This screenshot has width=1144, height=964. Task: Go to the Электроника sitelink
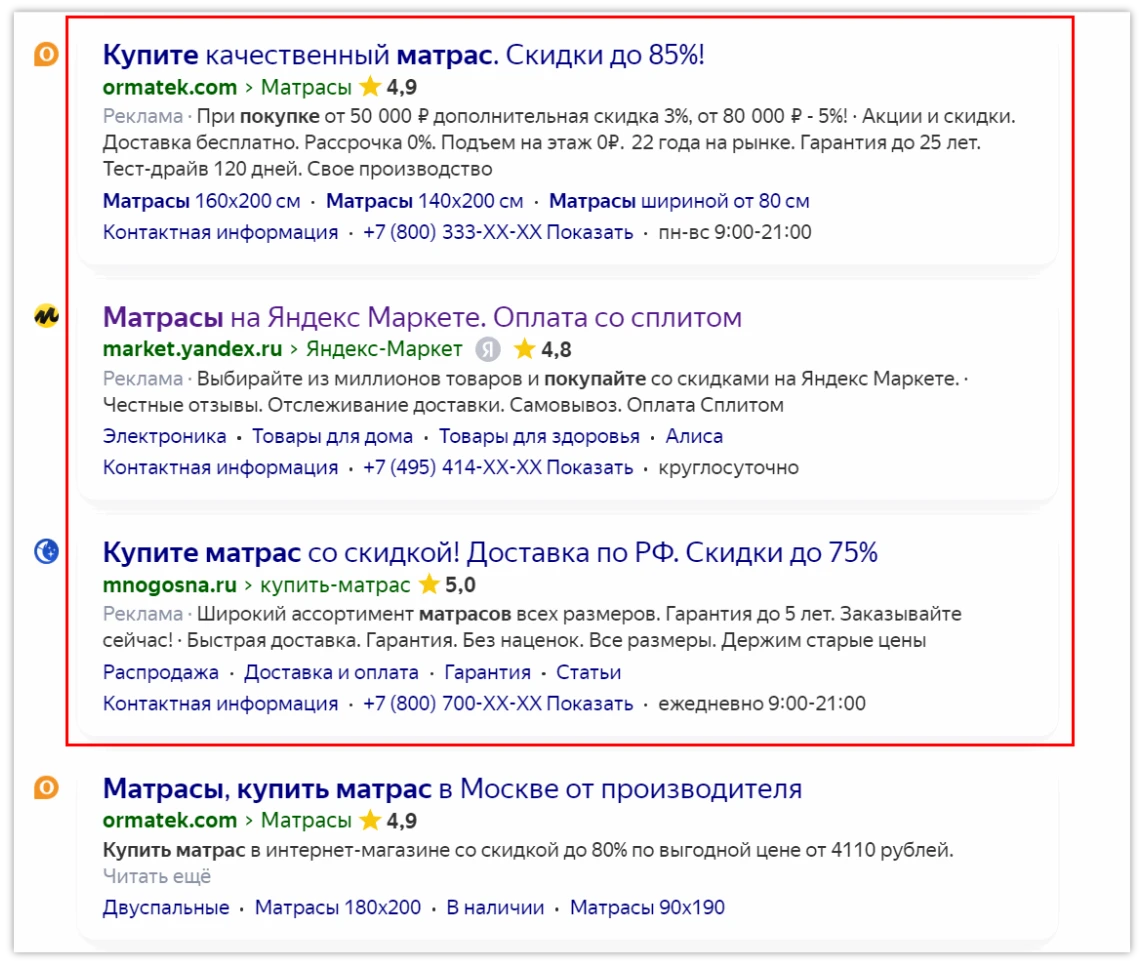point(164,436)
